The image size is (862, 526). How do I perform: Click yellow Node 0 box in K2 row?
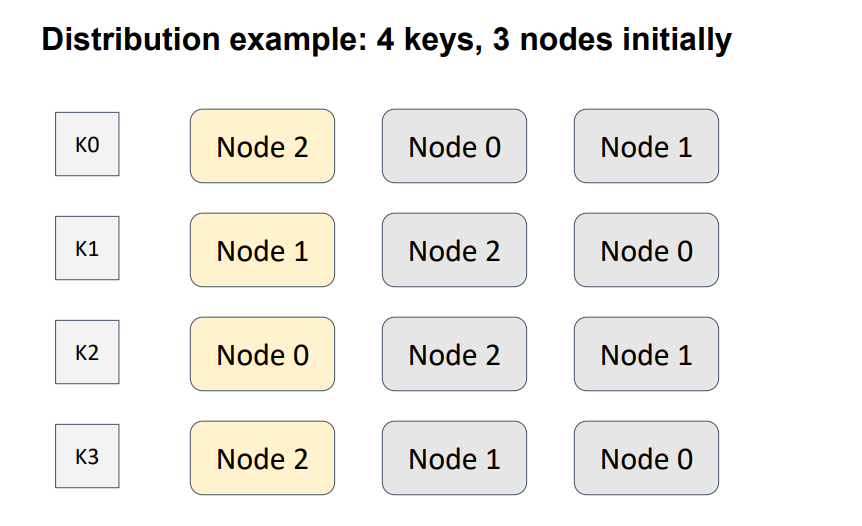(x=262, y=354)
